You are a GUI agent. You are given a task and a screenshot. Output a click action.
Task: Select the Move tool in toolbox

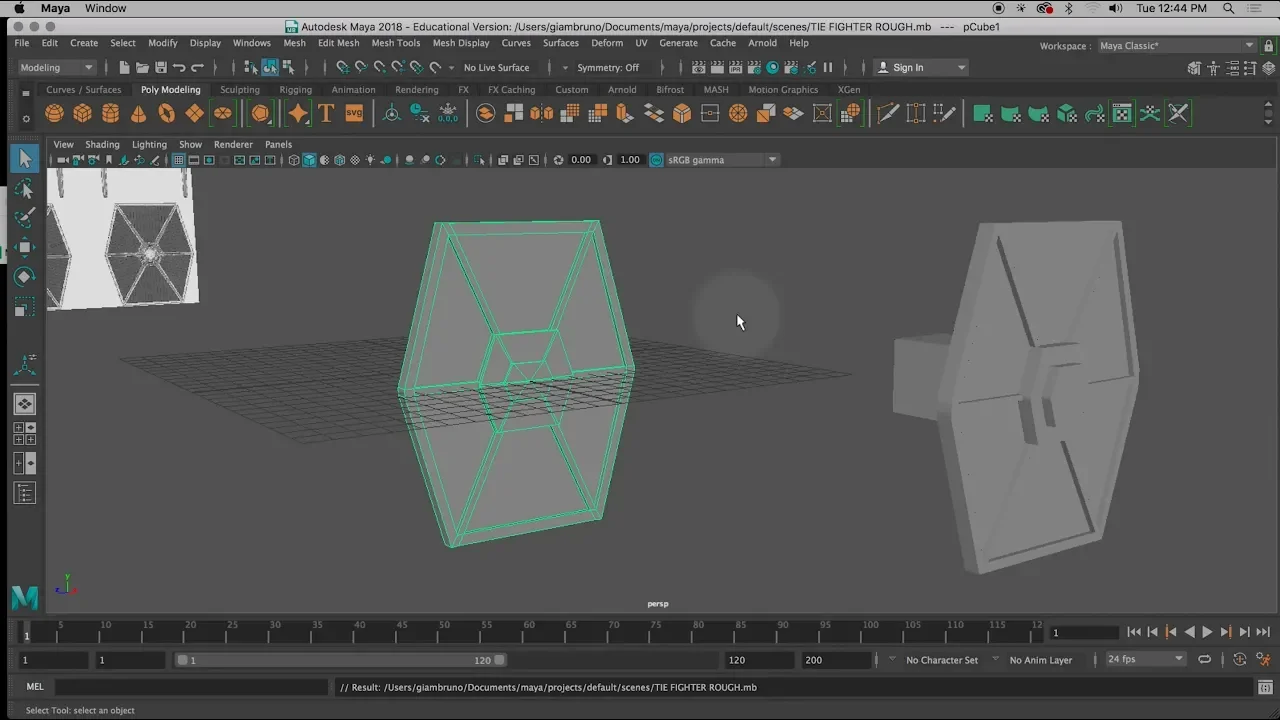click(25, 247)
